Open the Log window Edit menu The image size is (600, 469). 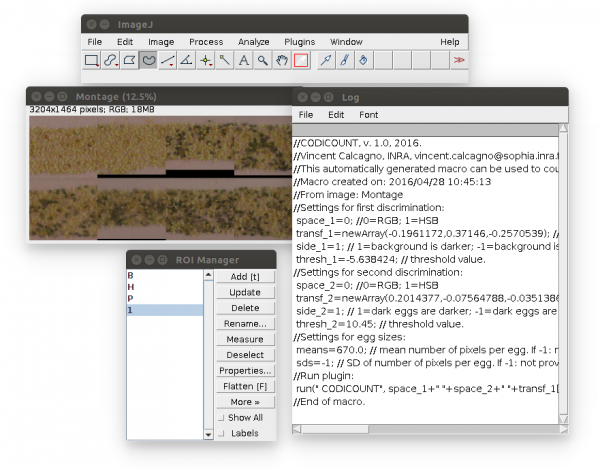coord(336,115)
